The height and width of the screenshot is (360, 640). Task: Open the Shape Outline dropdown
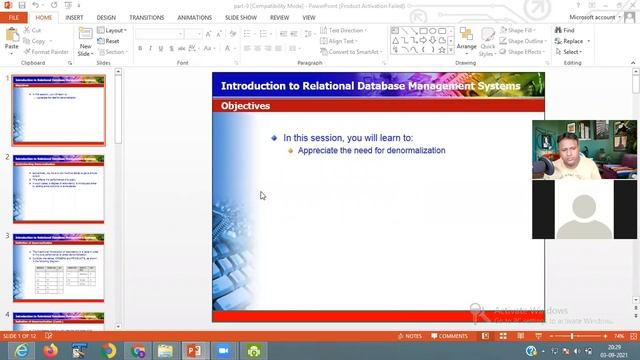523,41
